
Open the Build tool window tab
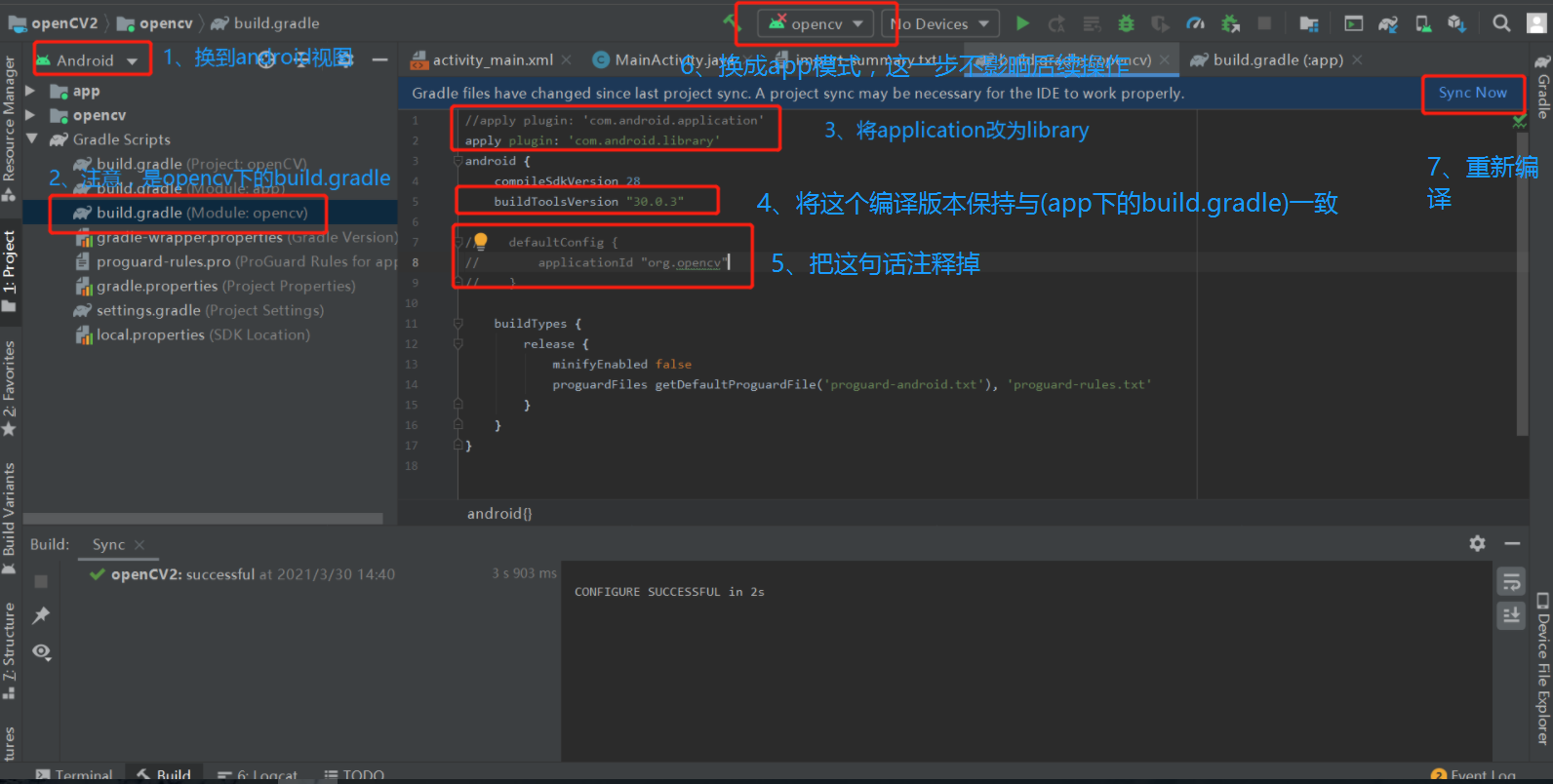point(164,774)
